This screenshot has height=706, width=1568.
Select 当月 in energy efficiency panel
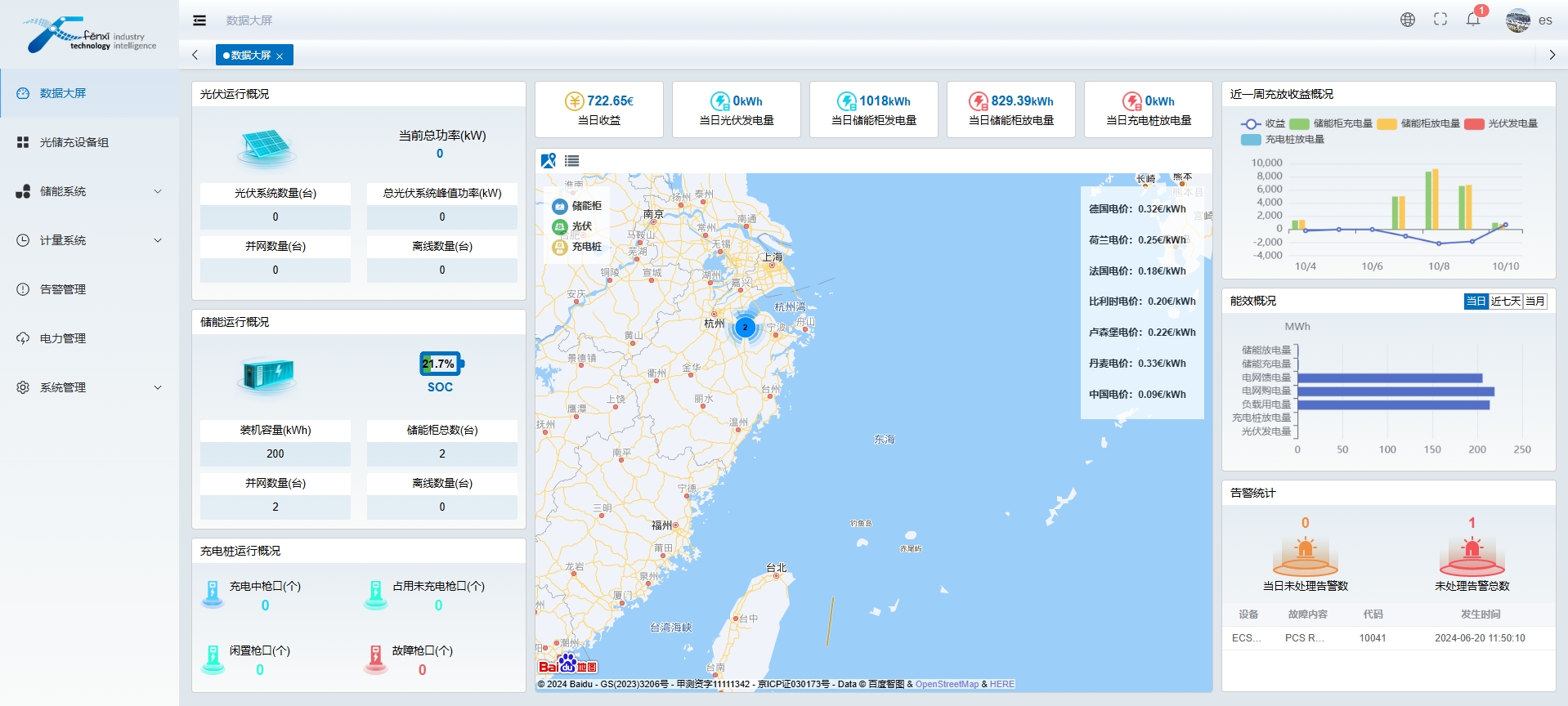pyautogui.click(x=1534, y=302)
